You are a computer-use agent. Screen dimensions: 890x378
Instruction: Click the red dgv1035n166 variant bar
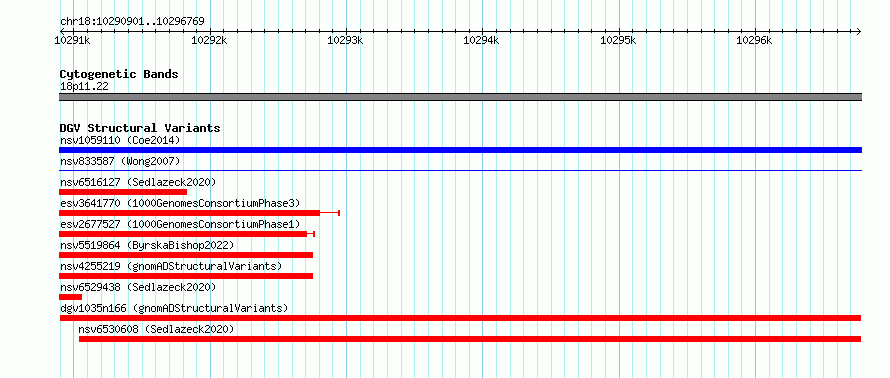point(460,318)
